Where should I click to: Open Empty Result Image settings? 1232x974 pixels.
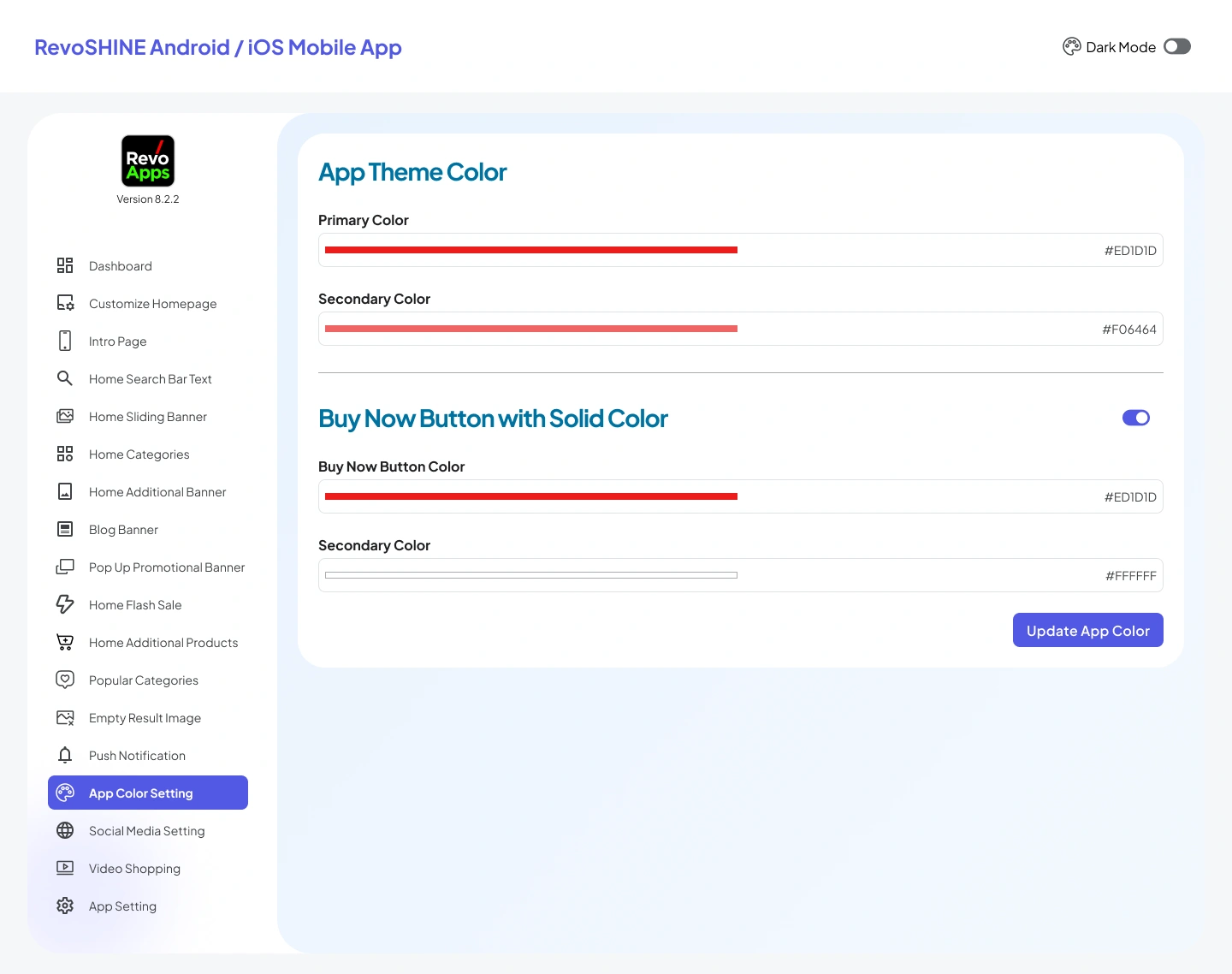148,718
